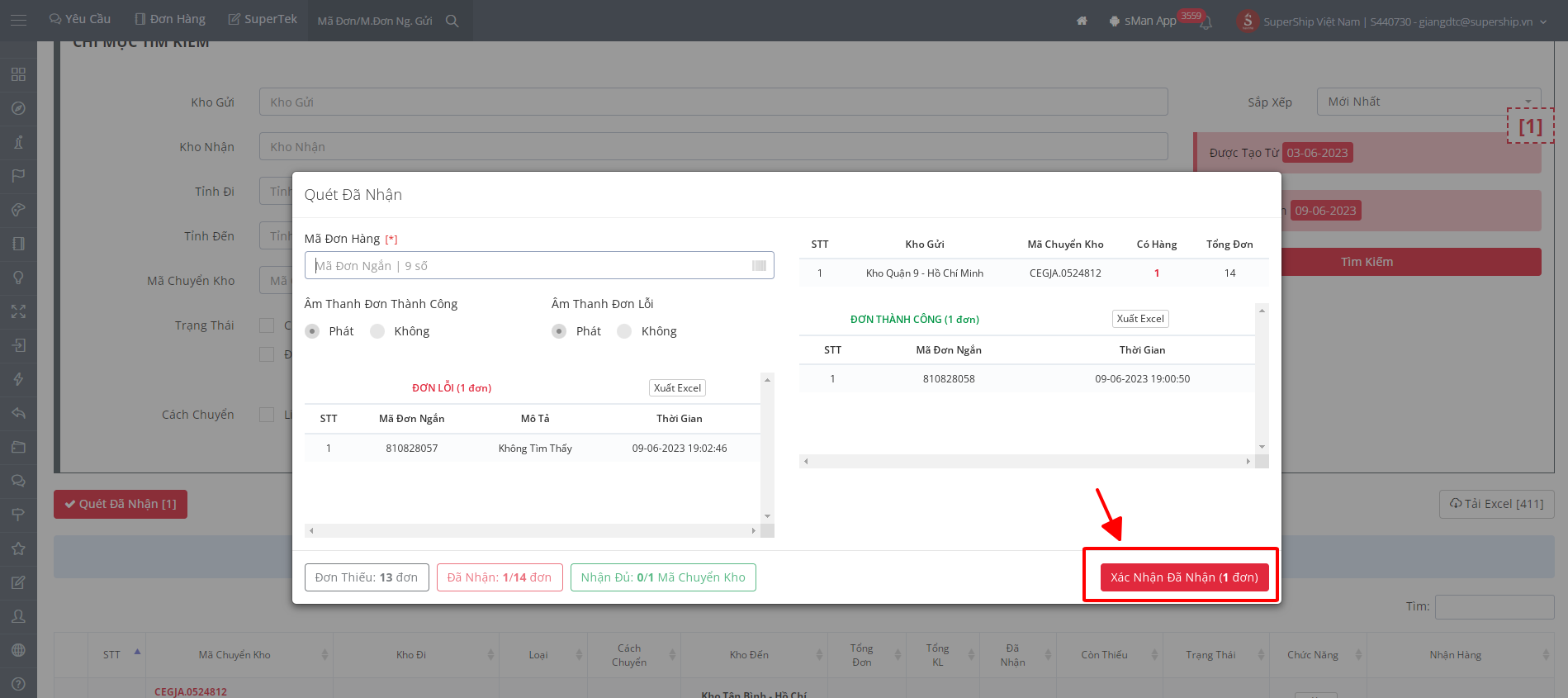Tick the second Trạng Thái checkbox
This screenshot has height=698, width=1568.
point(267,354)
